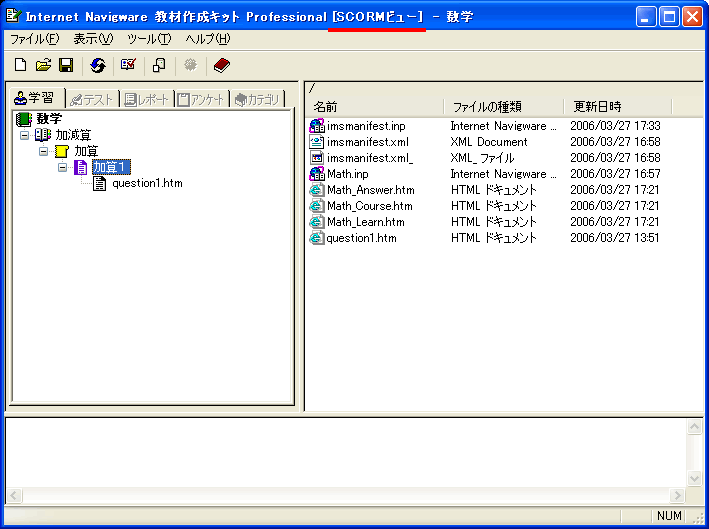709x529 pixels.
Task: Click the 2006/03/27 16:57 date cell
Action: 615,174
